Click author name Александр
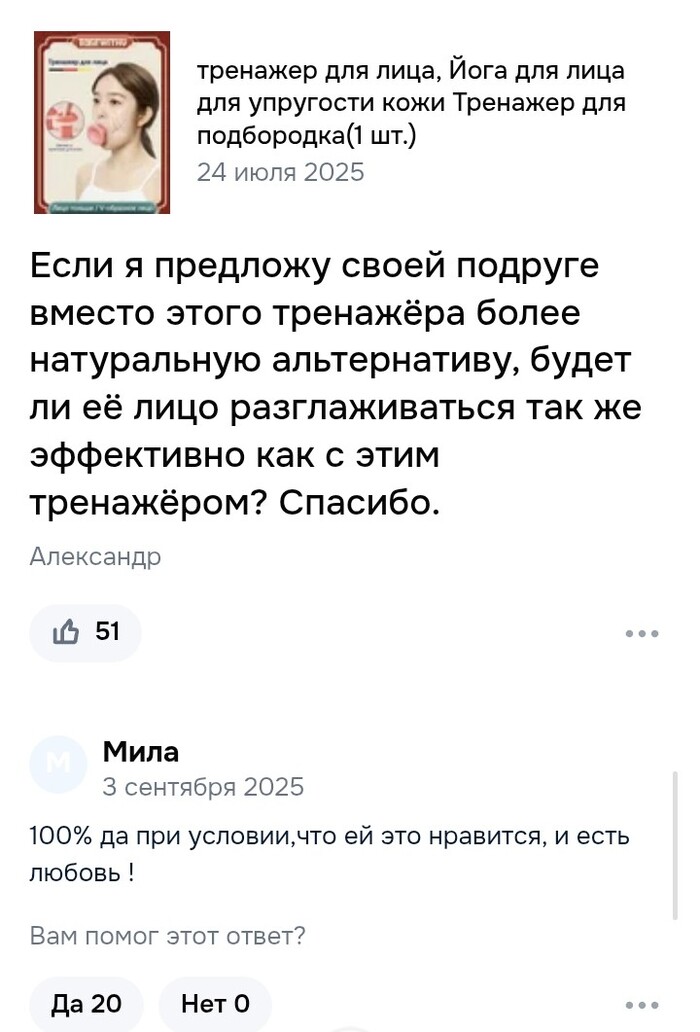The image size is (700, 1032). coord(96,557)
